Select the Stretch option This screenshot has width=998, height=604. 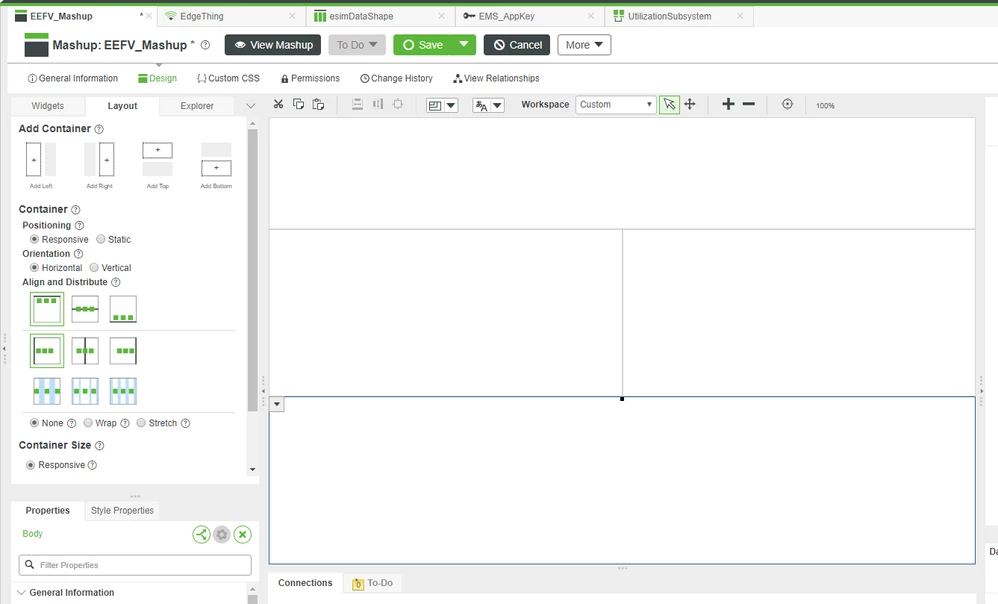click(141, 423)
